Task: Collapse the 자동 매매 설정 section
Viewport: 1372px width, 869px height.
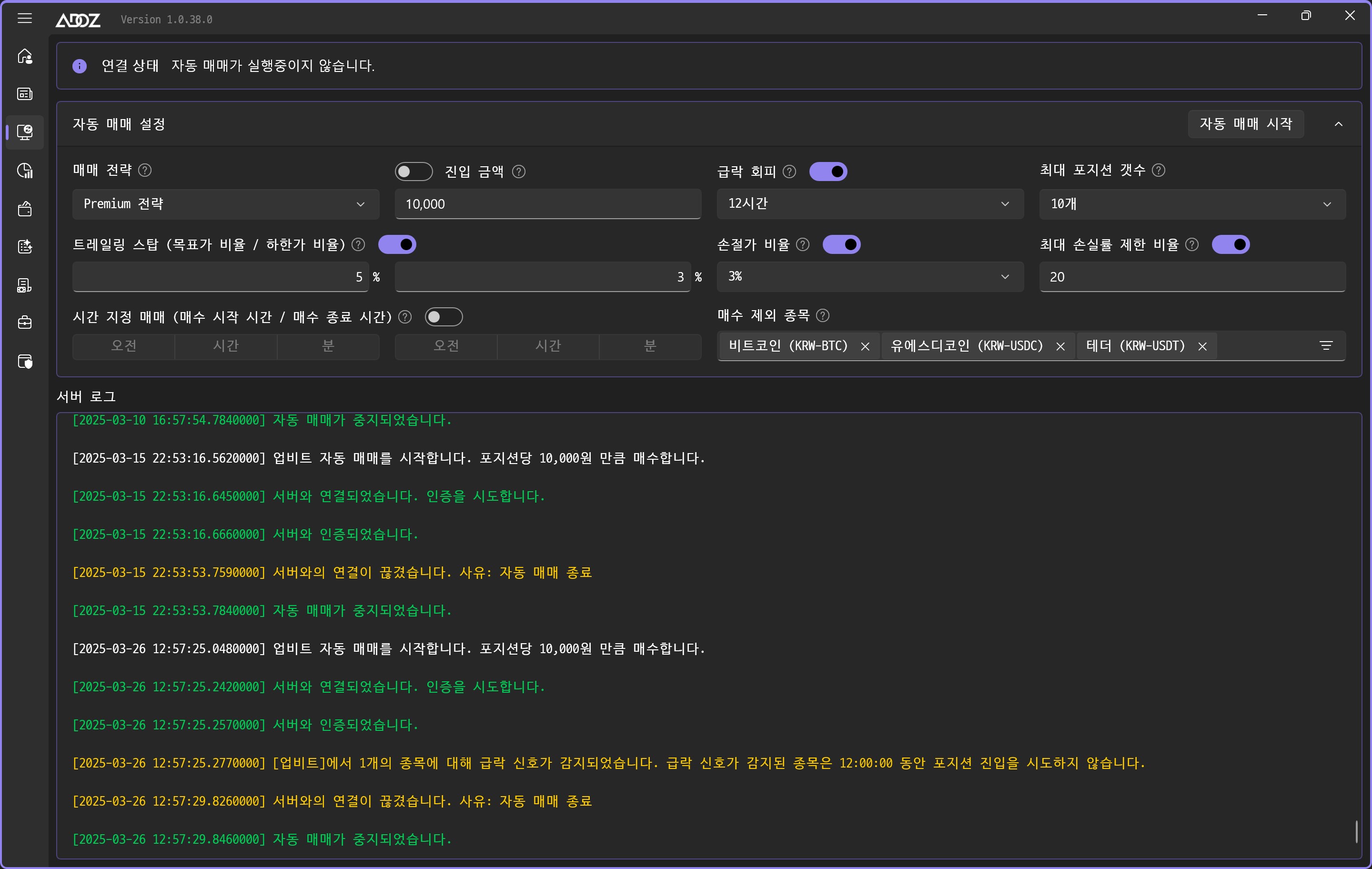Action: click(1338, 124)
